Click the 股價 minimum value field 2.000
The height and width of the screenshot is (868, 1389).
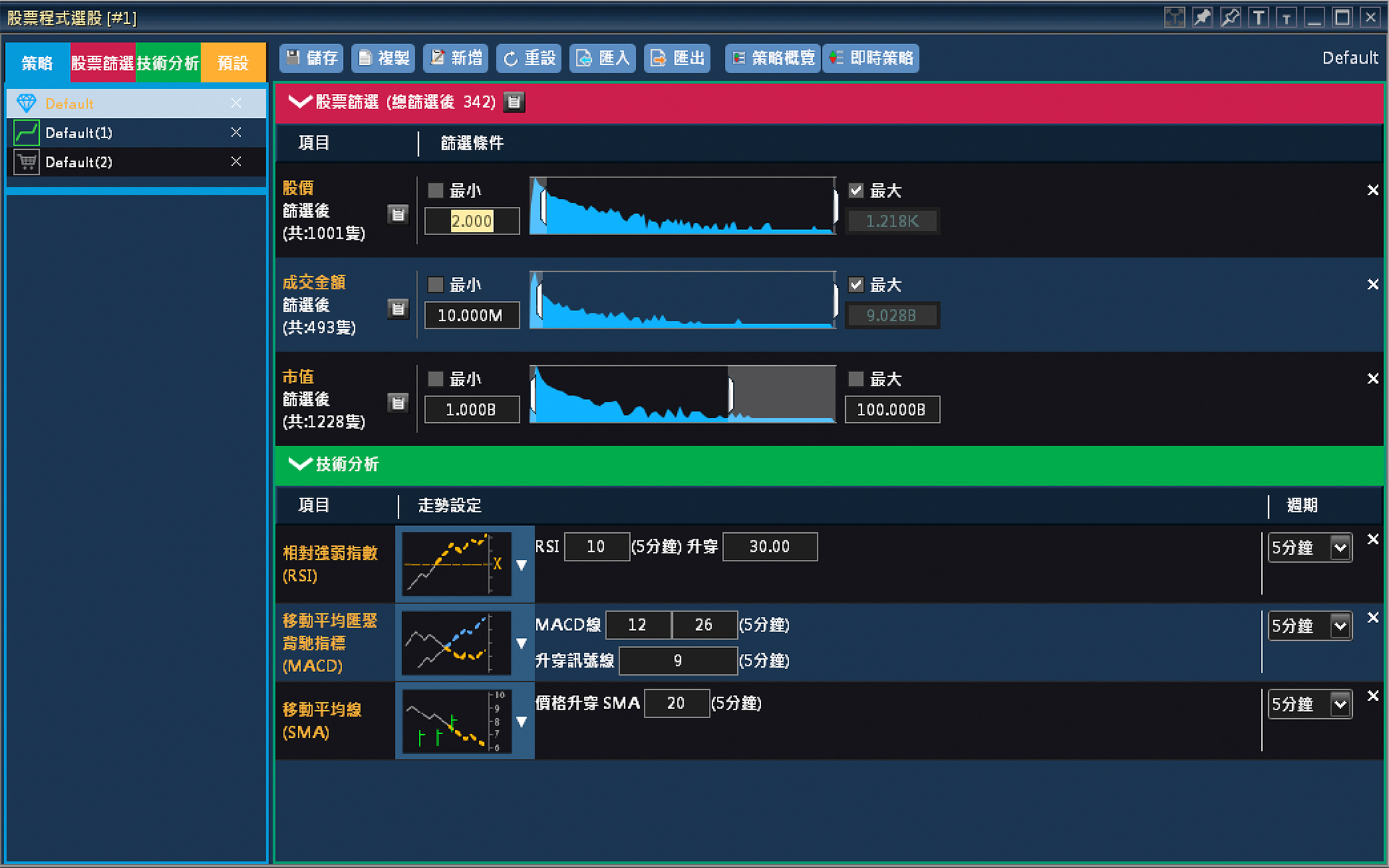click(x=472, y=221)
